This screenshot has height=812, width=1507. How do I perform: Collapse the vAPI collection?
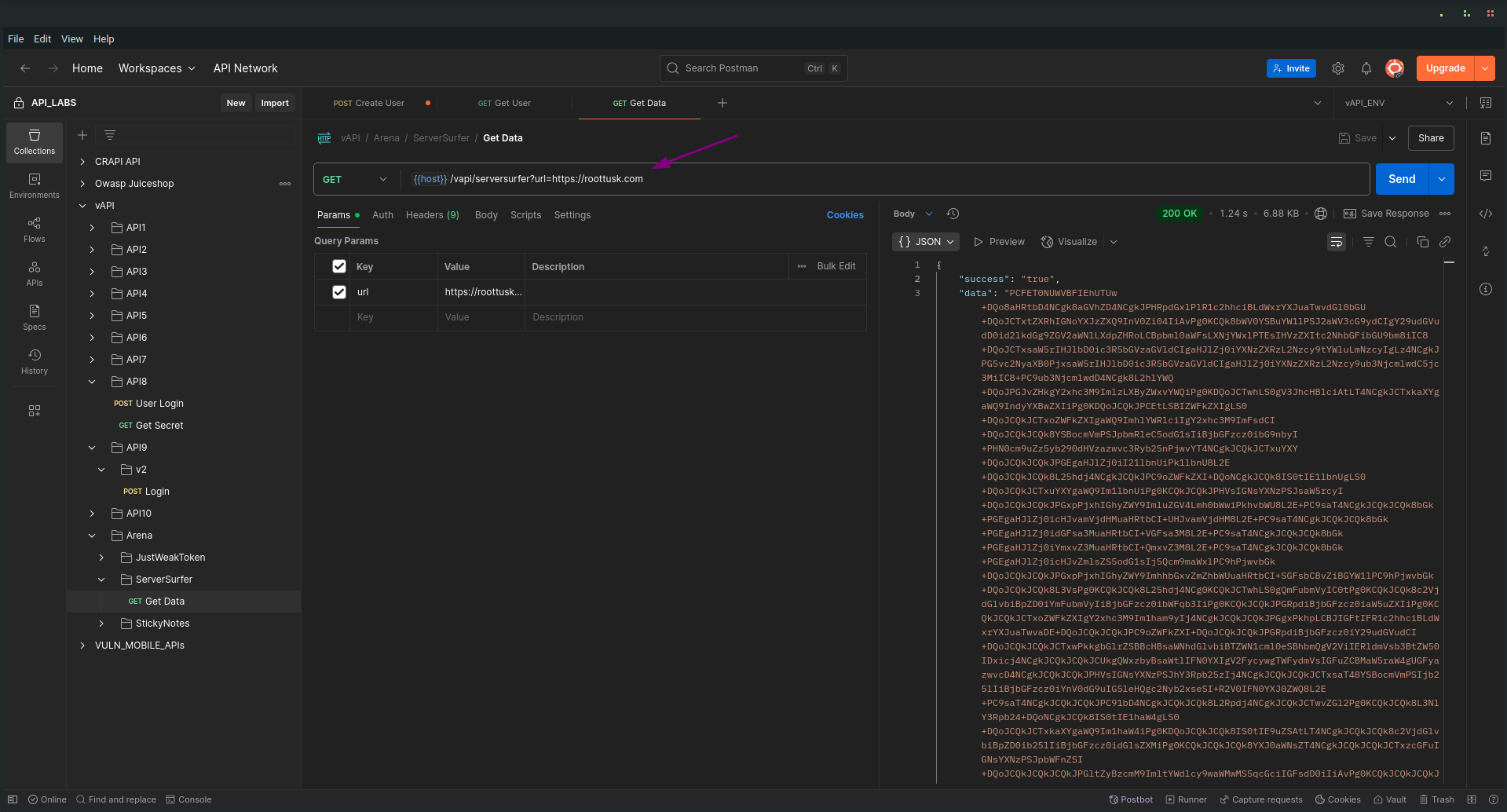(x=82, y=206)
